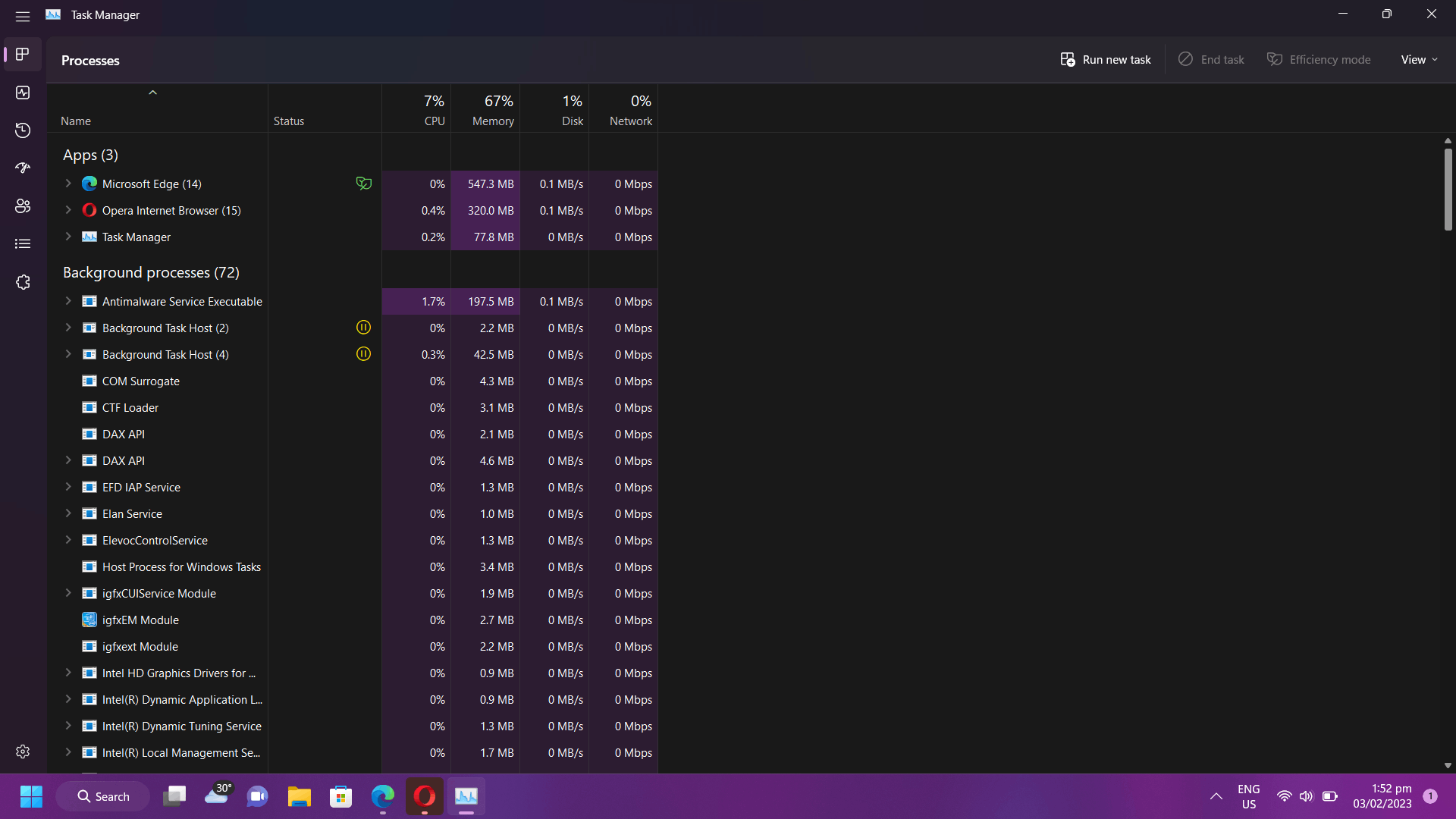1456x819 pixels.
Task: Open the Users page icon
Action: pos(23,206)
